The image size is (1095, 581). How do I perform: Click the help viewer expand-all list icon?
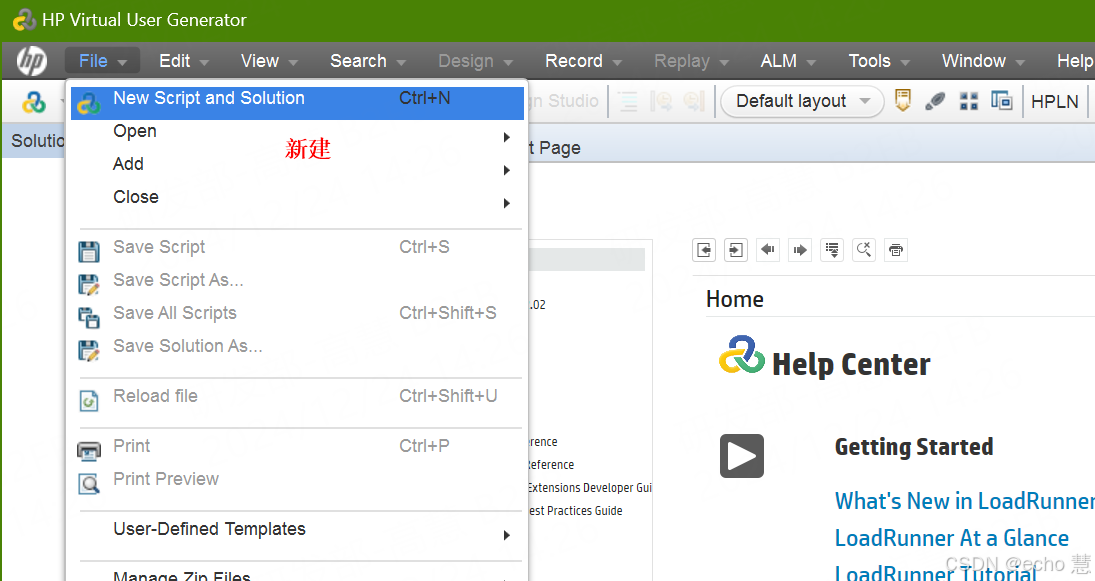[x=832, y=249]
